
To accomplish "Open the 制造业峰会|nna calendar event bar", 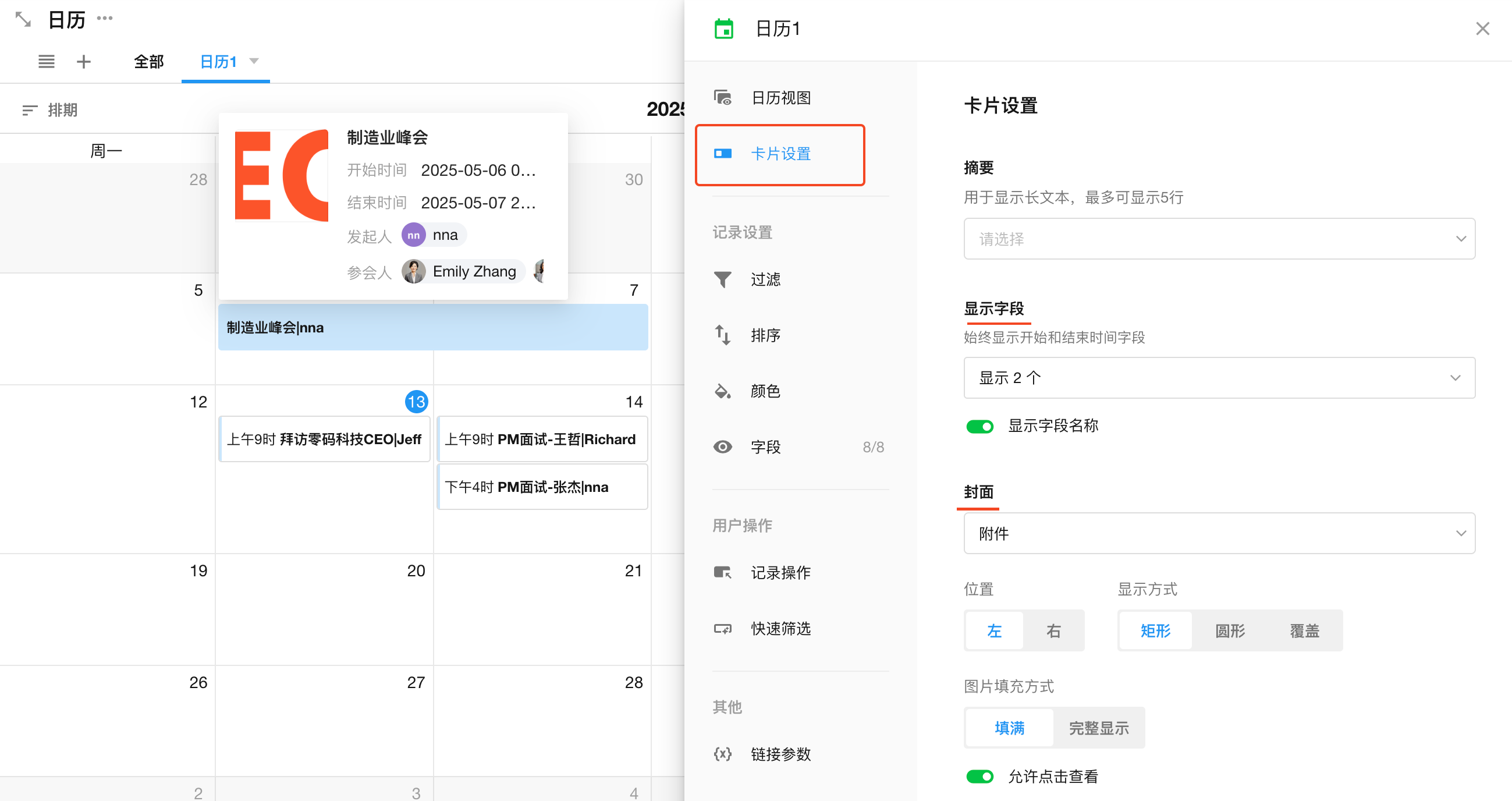I will (x=432, y=328).
